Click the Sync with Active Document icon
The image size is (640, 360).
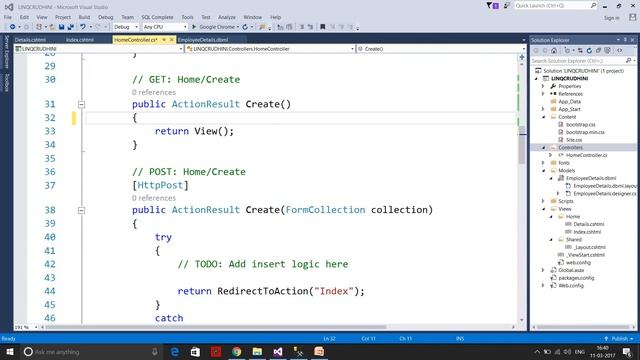tap(580, 51)
